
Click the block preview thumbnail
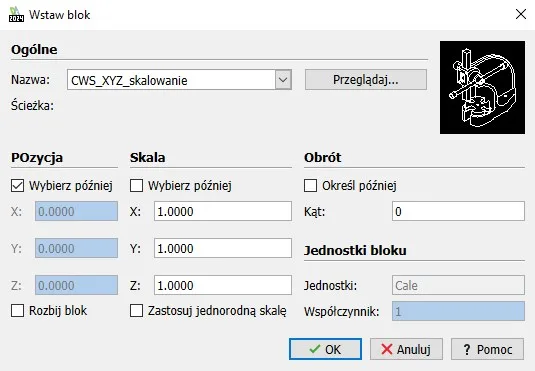click(482, 88)
